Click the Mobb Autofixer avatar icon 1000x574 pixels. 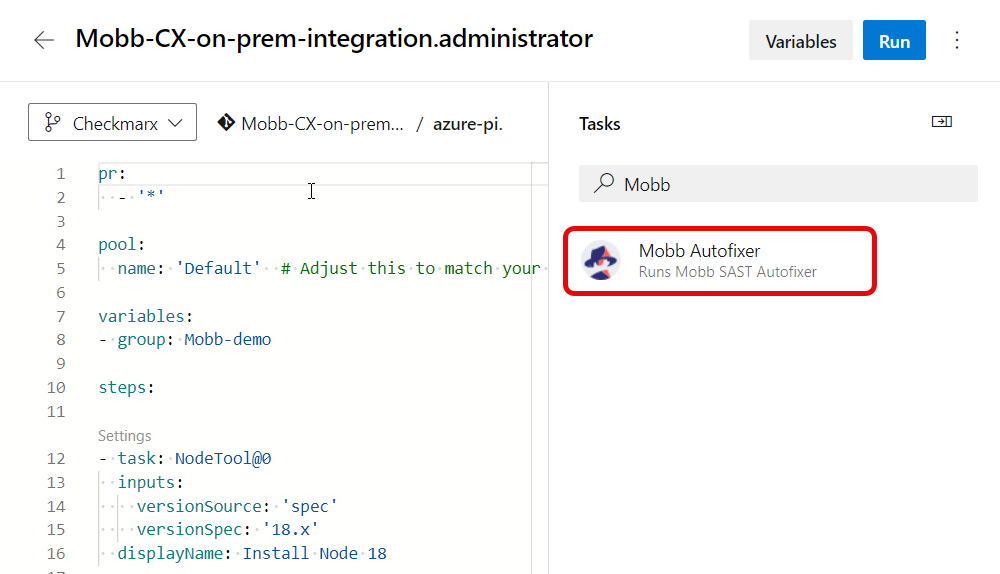point(601,261)
